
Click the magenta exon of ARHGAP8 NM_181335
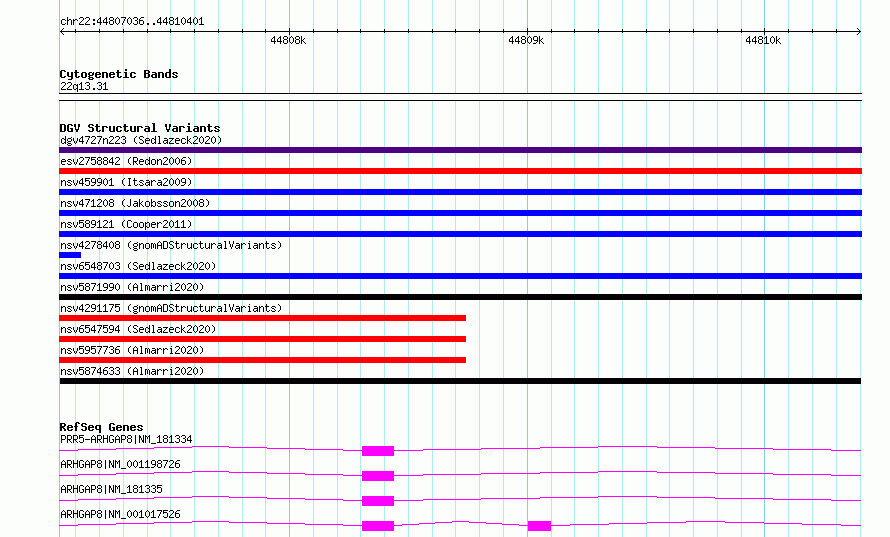tap(378, 501)
